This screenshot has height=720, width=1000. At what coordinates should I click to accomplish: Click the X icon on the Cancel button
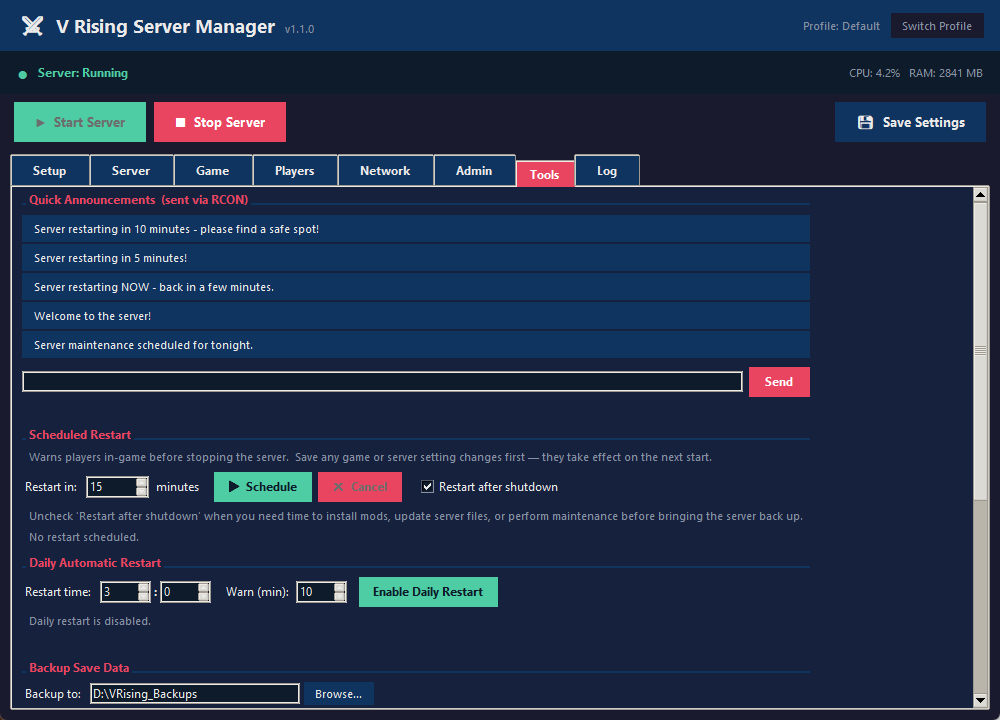(339, 487)
